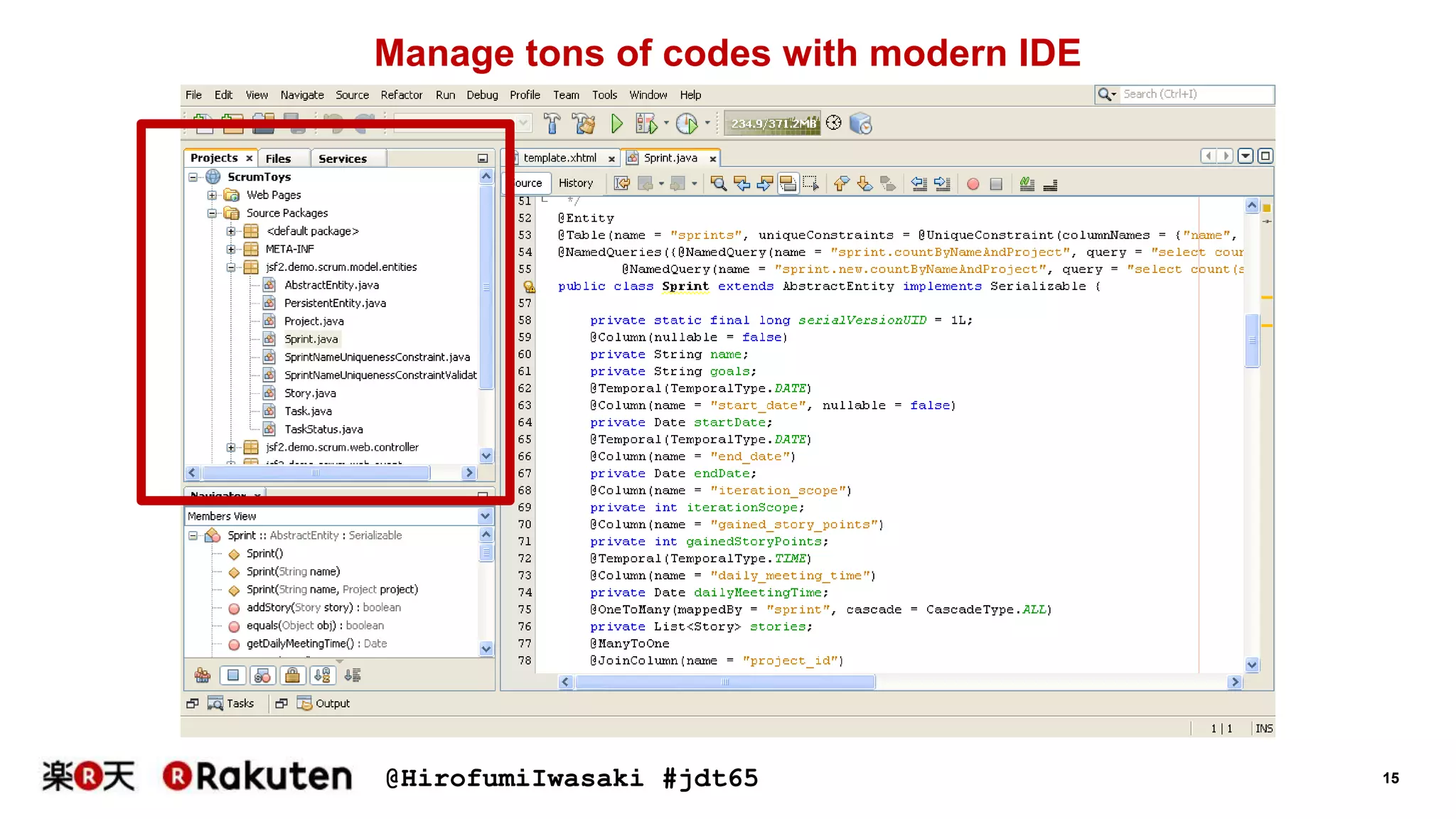Click the Build Project hammer icon

point(552,124)
